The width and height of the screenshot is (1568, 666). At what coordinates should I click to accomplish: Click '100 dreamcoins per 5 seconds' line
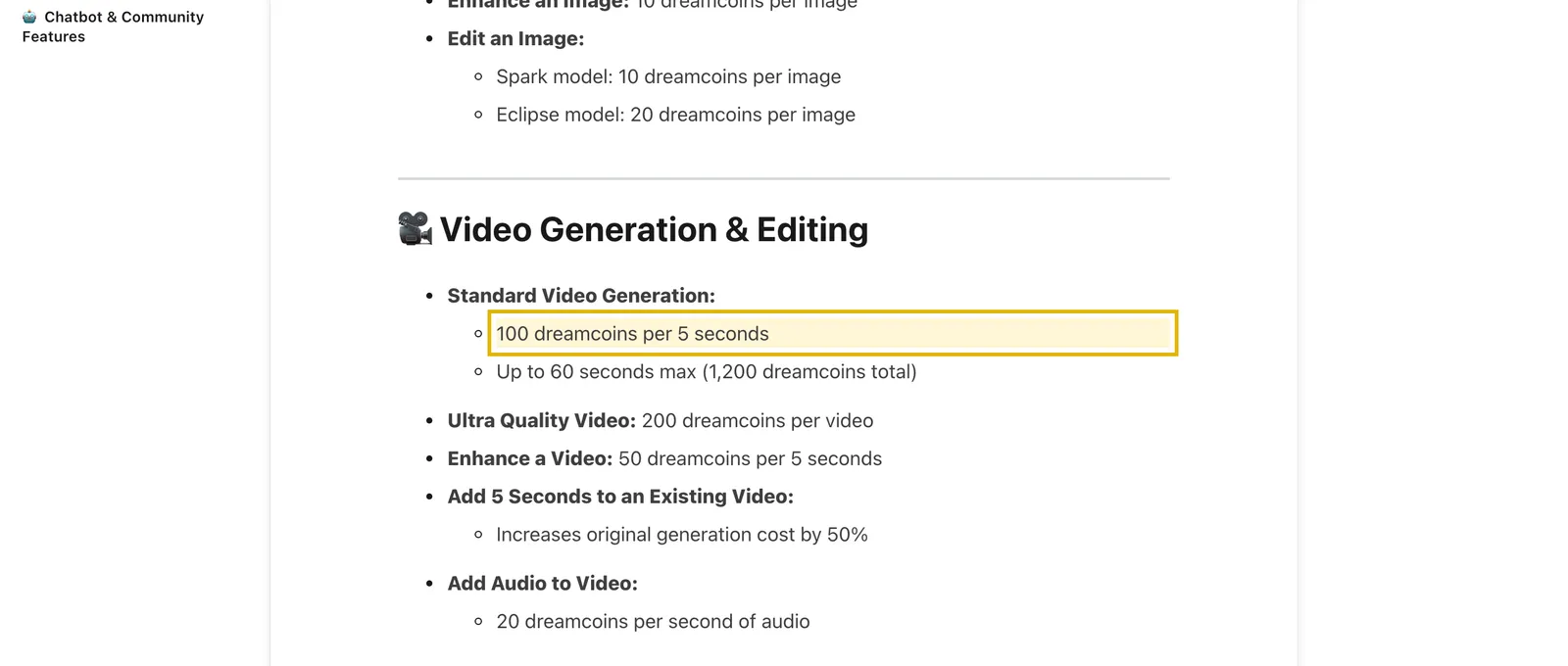point(832,334)
